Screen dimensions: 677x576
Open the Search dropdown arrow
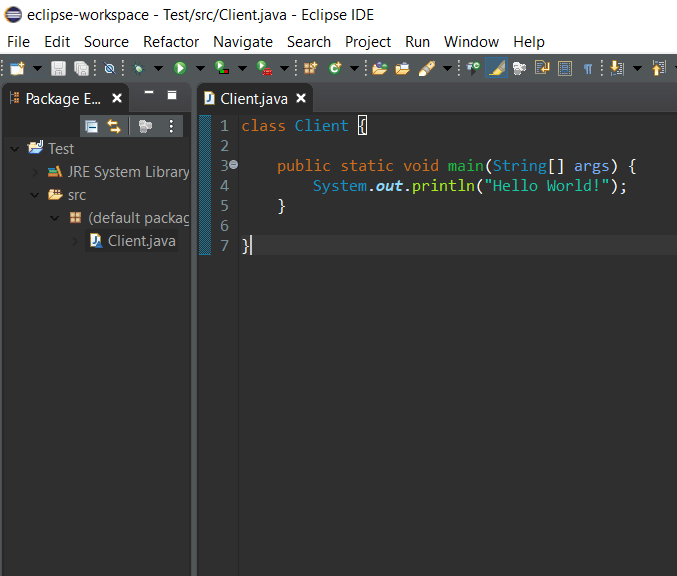[x=448, y=68]
